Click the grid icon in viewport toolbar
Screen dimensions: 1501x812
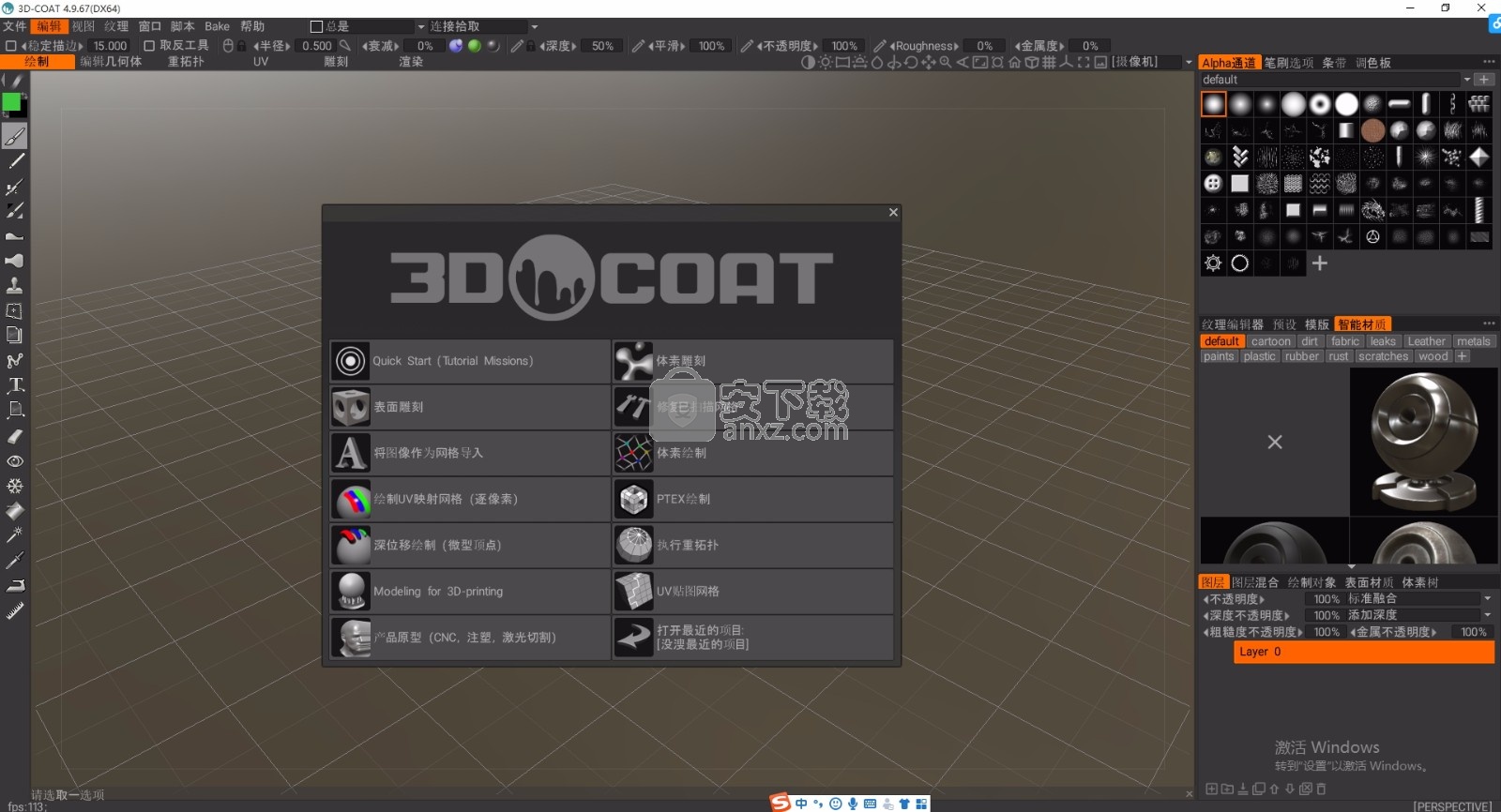coord(1049,62)
